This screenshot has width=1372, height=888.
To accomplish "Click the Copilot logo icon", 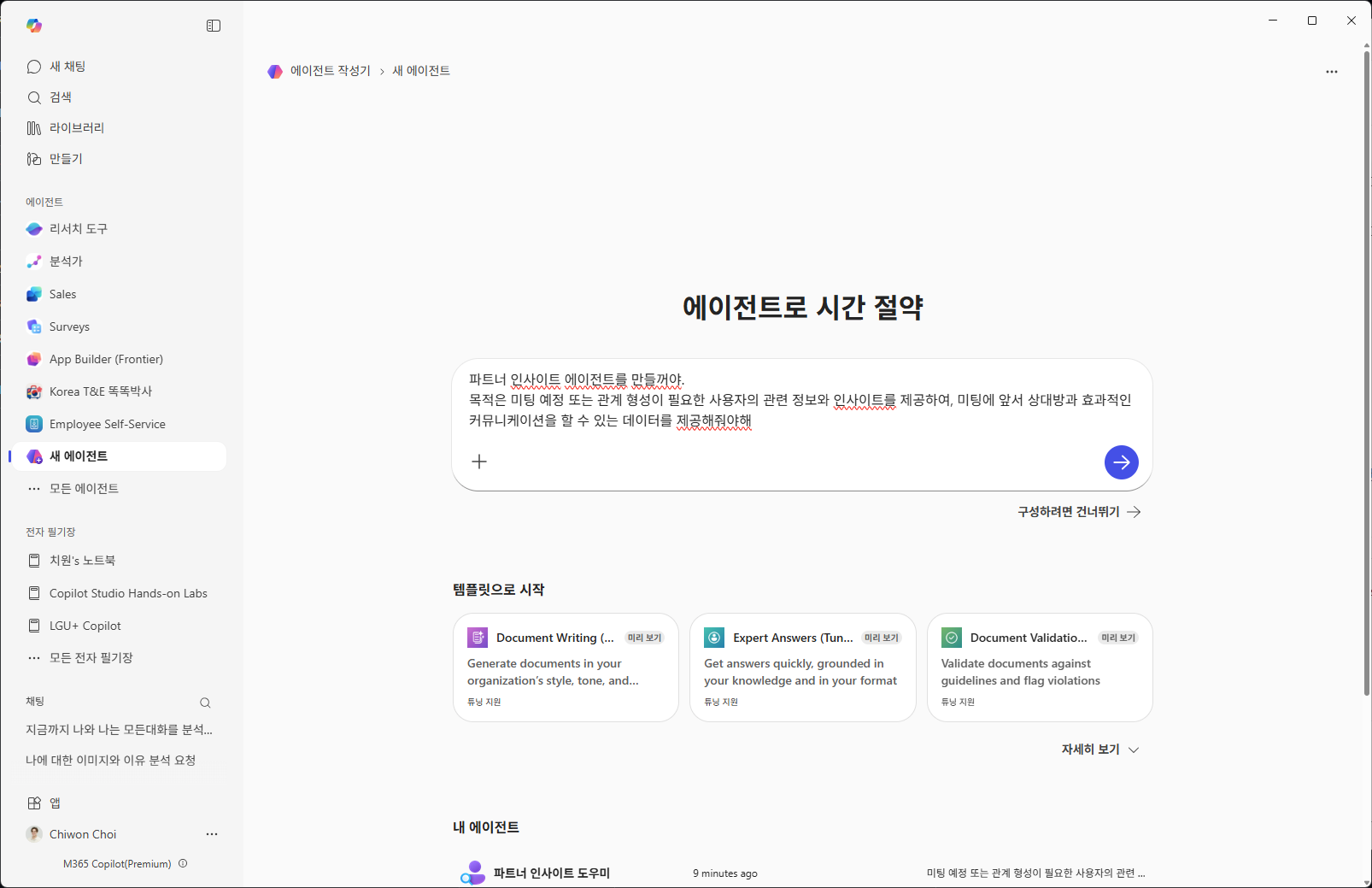I will point(34,26).
